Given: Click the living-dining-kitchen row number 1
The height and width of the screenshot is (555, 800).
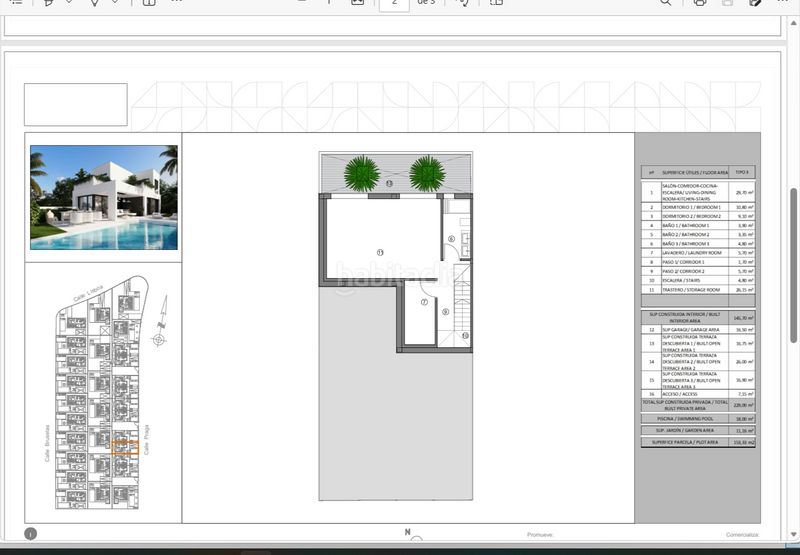Looking at the screenshot, I should 652,193.
